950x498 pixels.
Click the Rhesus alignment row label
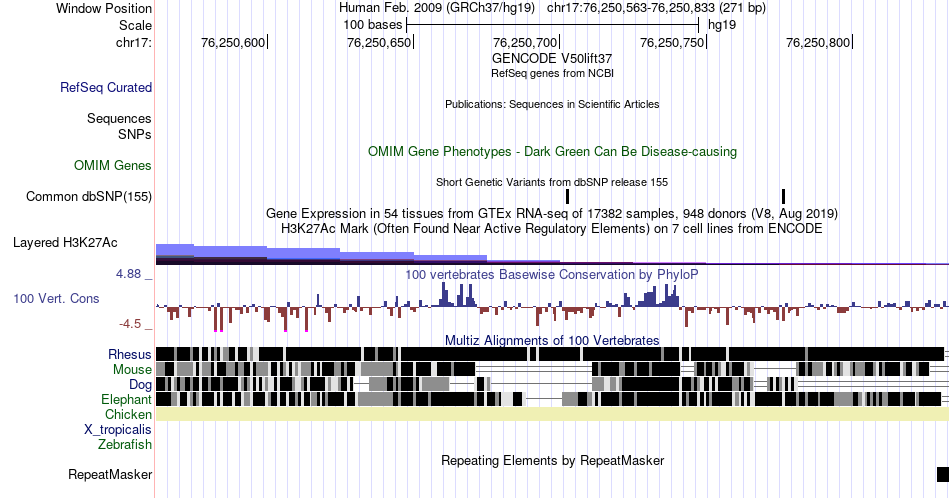130,354
